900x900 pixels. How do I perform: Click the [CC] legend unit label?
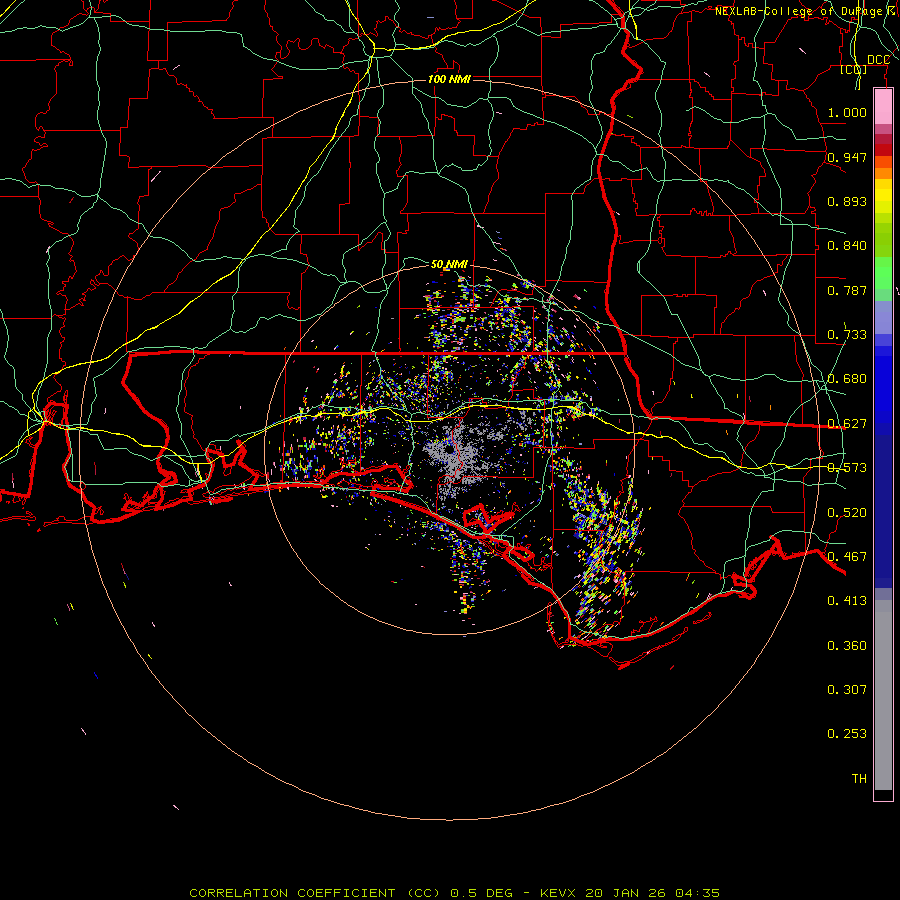pos(853,69)
